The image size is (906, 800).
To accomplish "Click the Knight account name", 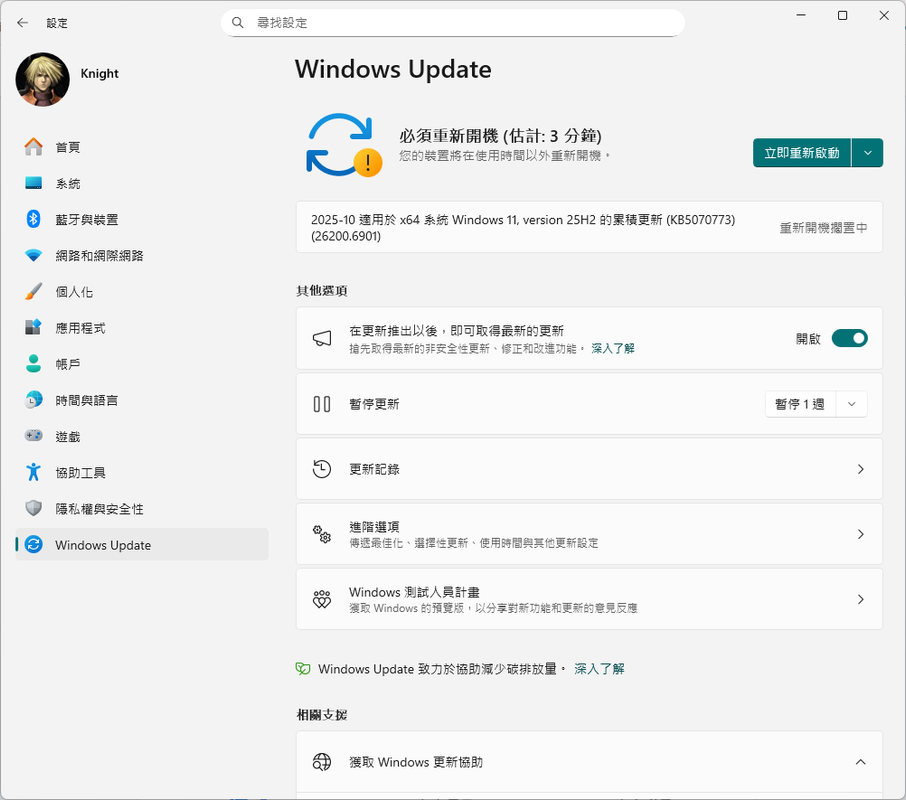I will coord(99,73).
